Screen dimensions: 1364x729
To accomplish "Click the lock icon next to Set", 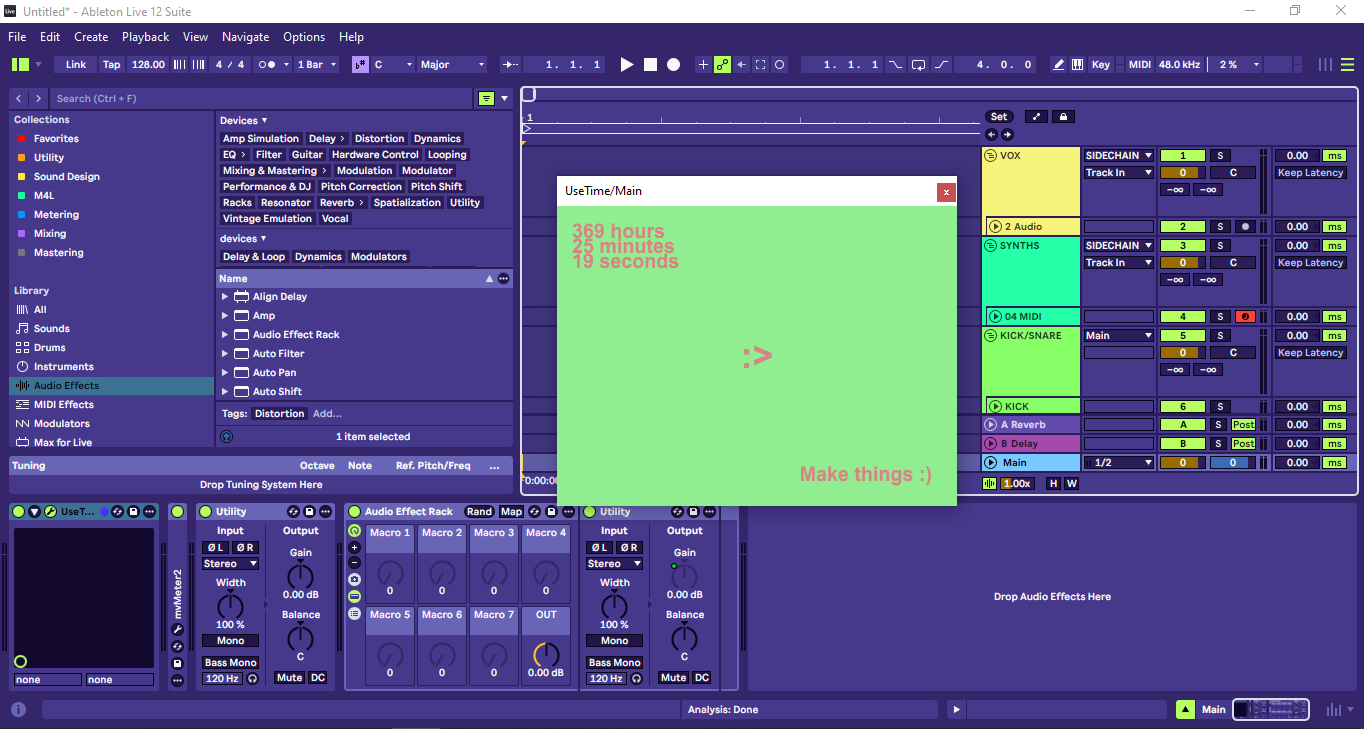I will tap(1063, 117).
